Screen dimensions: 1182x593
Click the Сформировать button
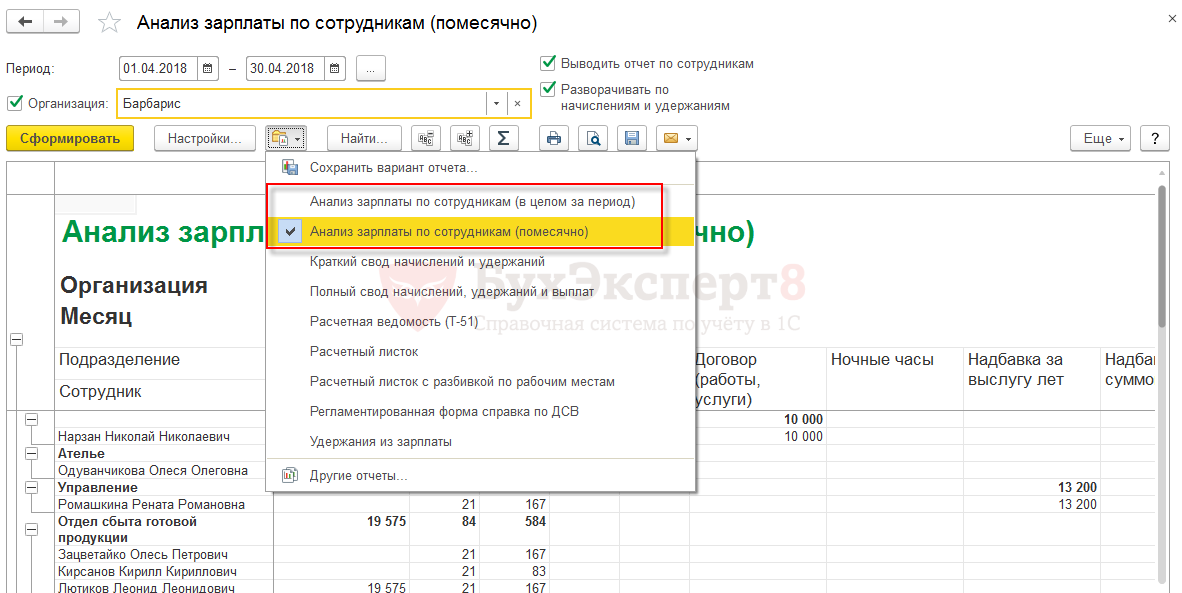coord(70,139)
